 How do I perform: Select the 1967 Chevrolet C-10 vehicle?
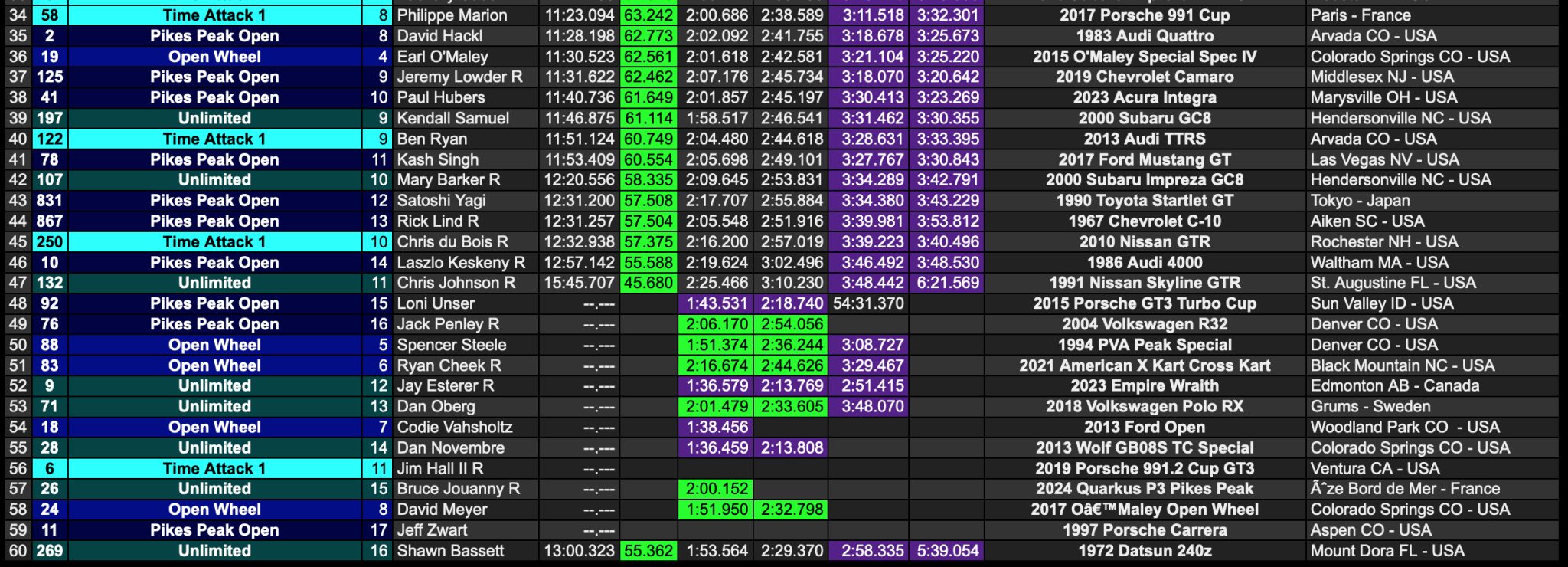(1145, 221)
